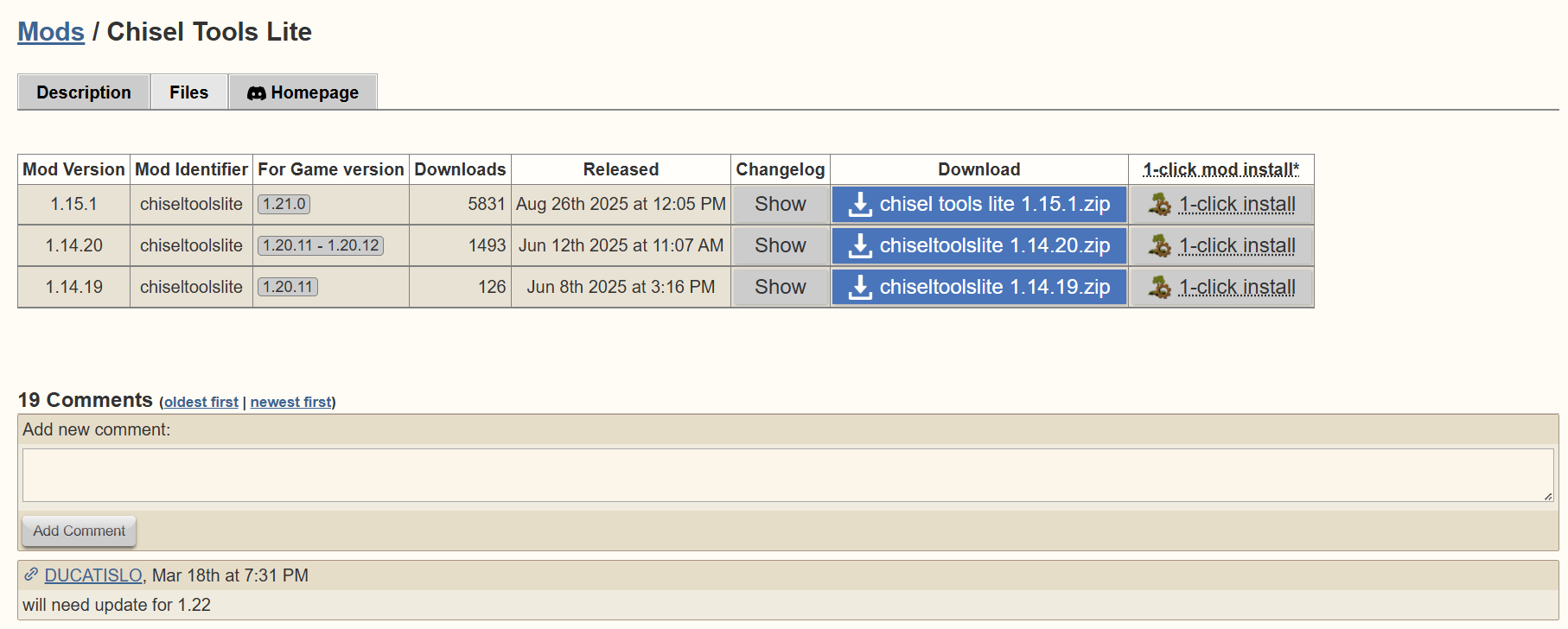Show changelog for version 1.14.19
The width and height of the screenshot is (1568, 629).
[781, 288]
